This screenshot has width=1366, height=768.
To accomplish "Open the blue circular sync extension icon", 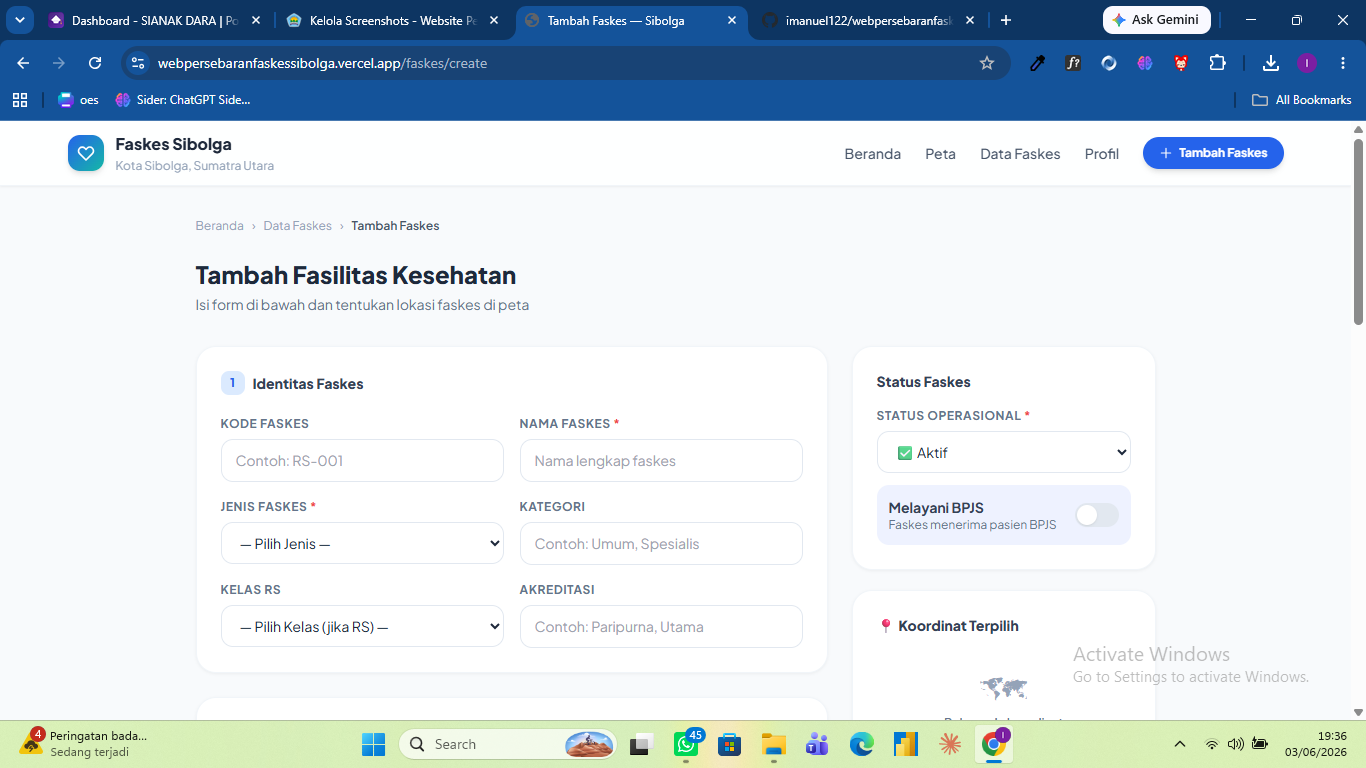I will (x=1109, y=63).
